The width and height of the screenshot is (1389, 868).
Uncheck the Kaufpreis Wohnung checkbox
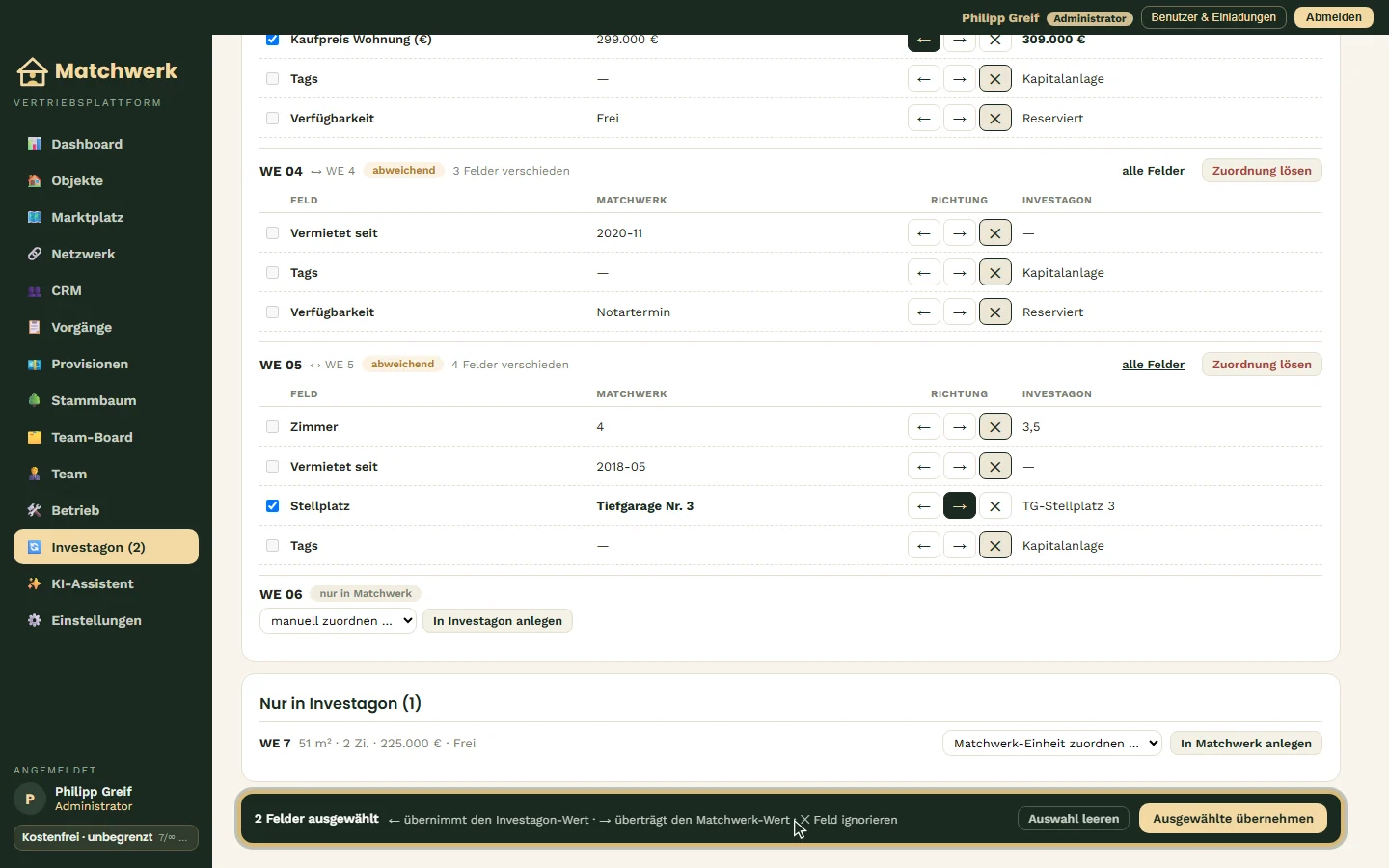point(272,40)
